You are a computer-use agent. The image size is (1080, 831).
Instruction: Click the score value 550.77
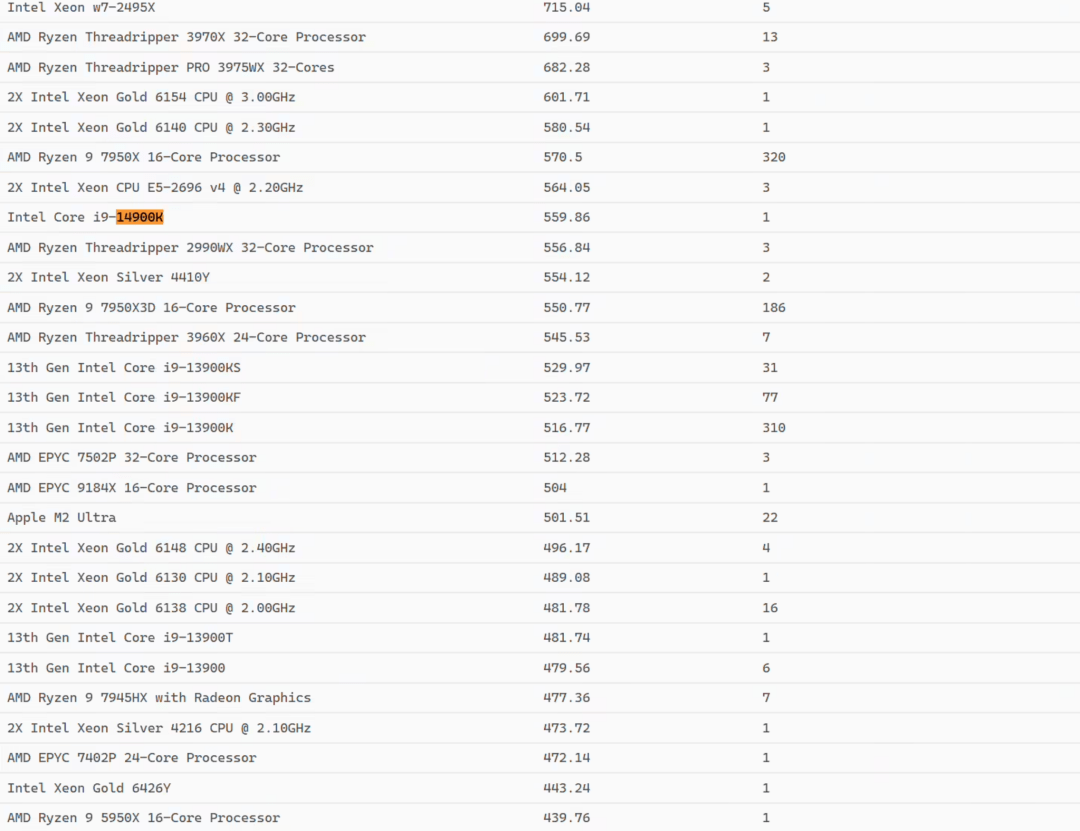click(567, 307)
